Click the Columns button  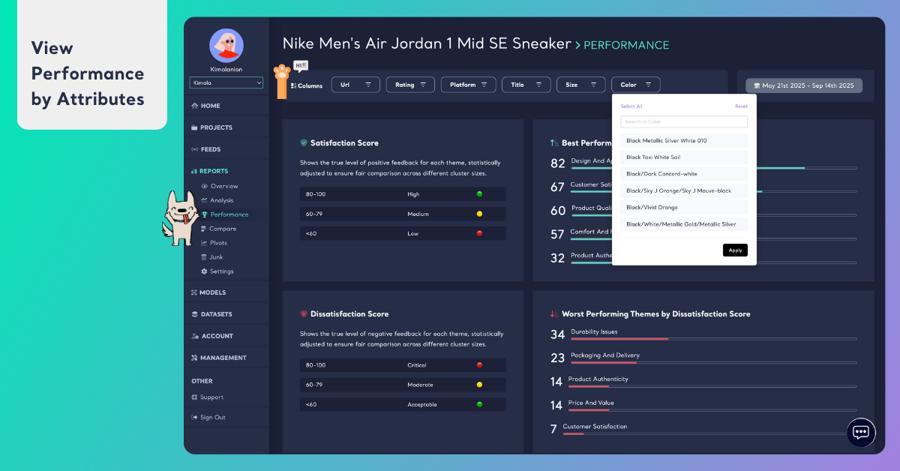[307, 85]
